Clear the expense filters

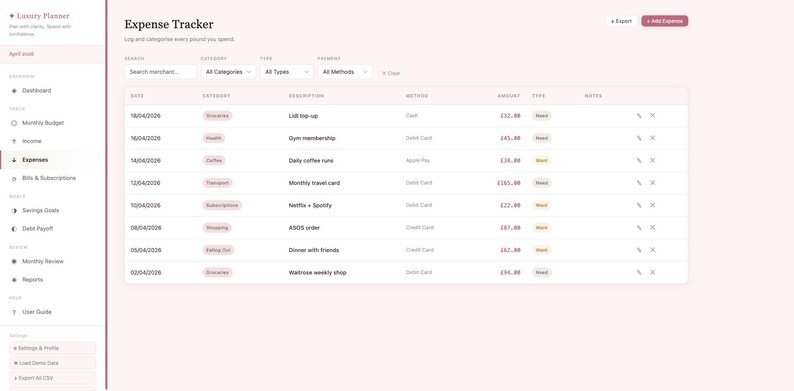click(391, 73)
